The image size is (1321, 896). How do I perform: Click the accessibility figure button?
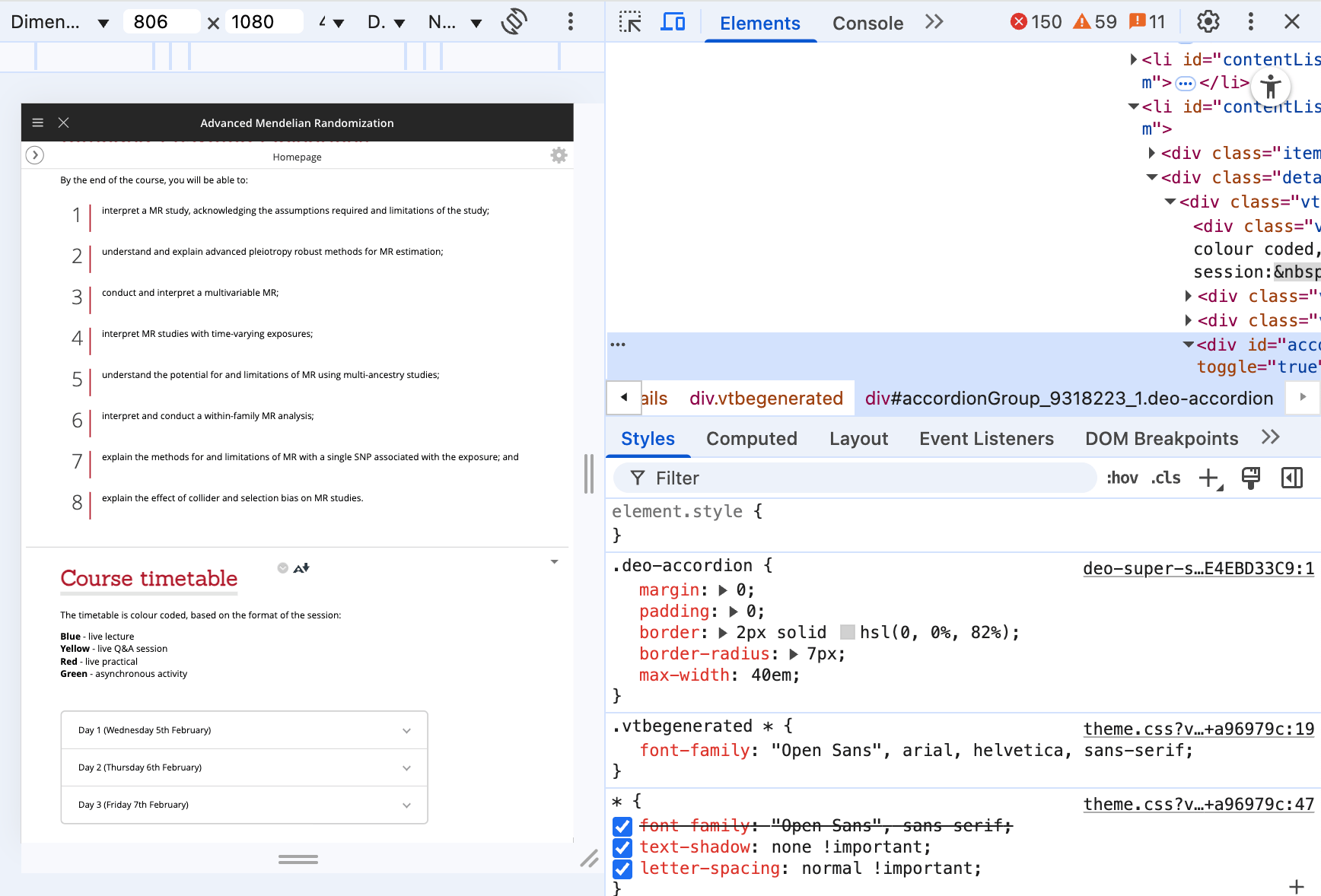coord(1270,87)
